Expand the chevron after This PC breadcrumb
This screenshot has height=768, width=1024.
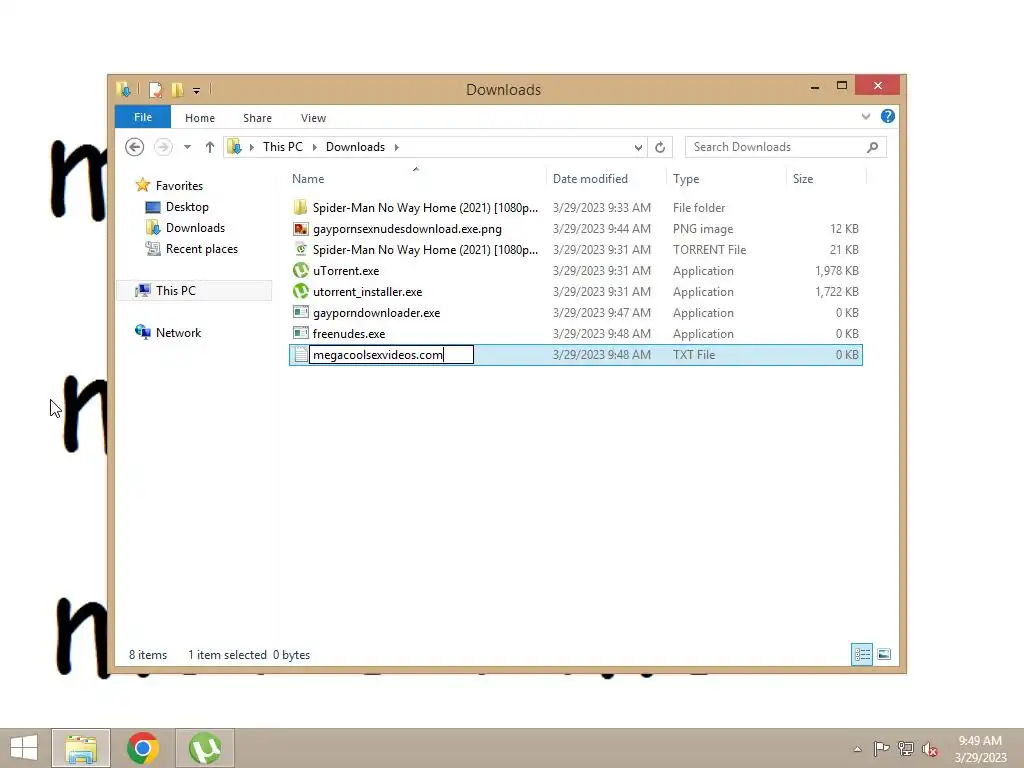(x=315, y=147)
